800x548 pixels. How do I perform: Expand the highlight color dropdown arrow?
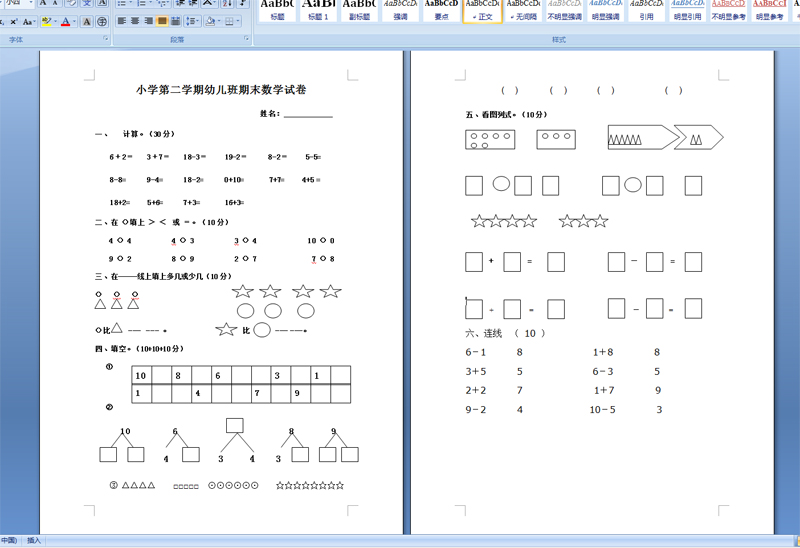[55, 21]
